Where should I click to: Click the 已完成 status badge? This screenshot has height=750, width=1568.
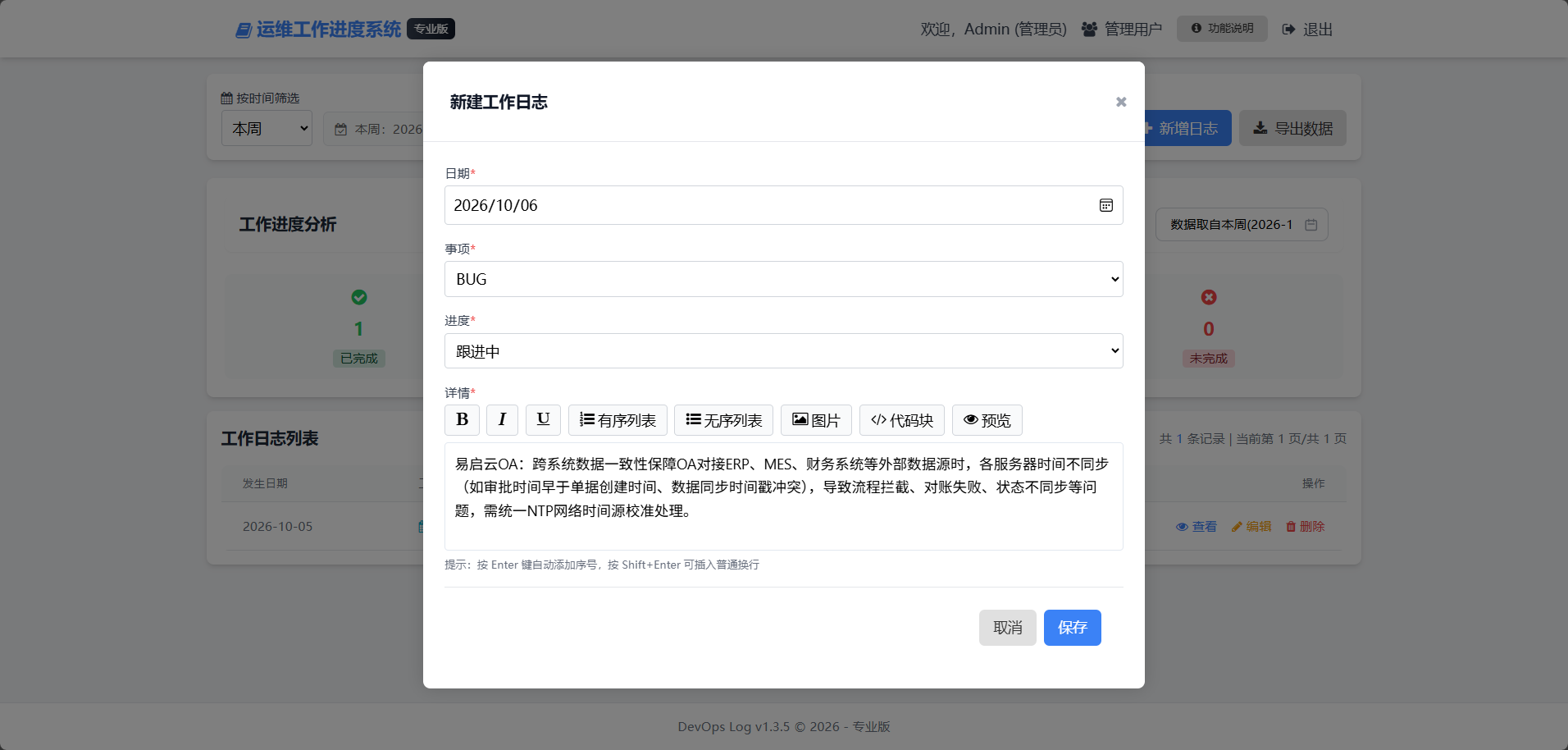[x=359, y=359]
